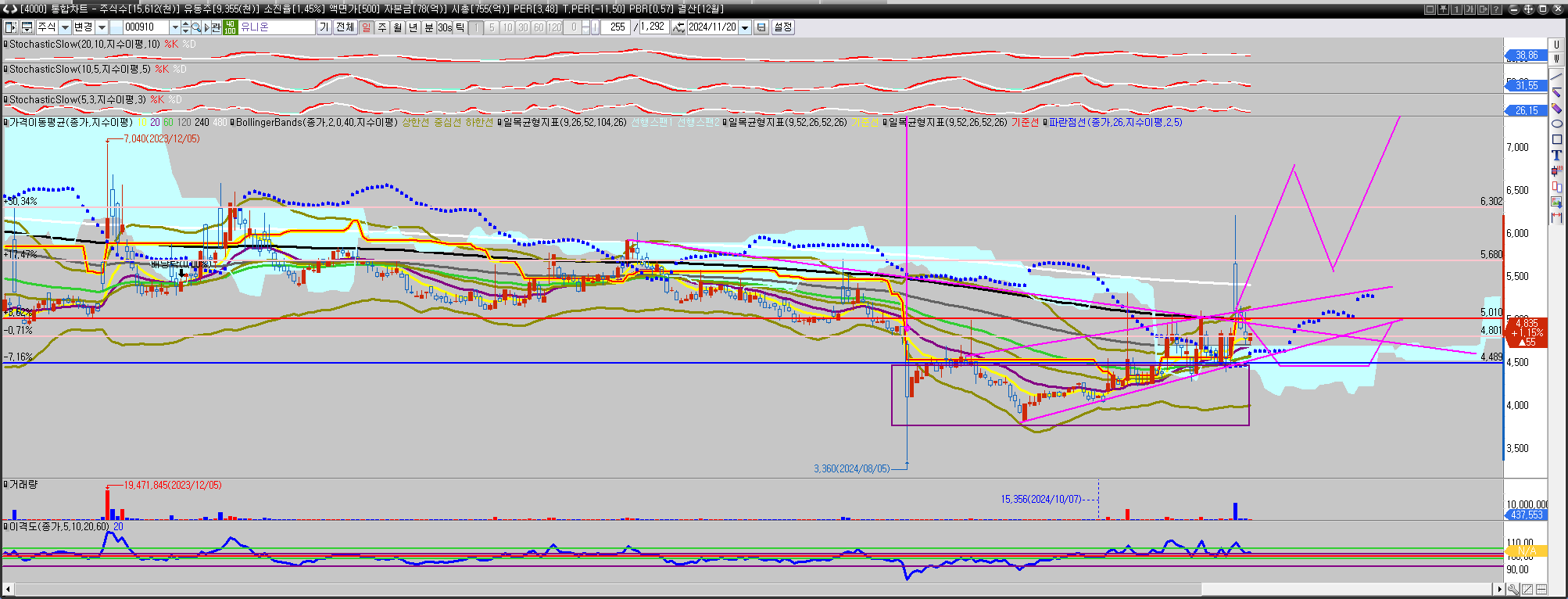Select the horizontal range measure tool
Screen dimensions: 1568x599
coord(1556,217)
